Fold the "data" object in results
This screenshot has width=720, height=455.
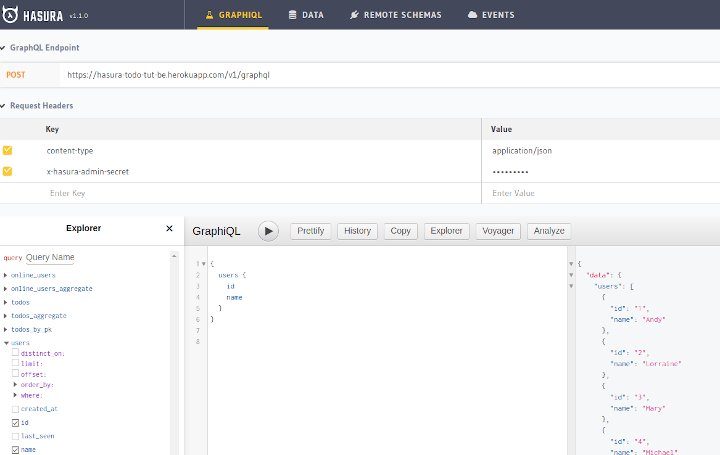571,275
